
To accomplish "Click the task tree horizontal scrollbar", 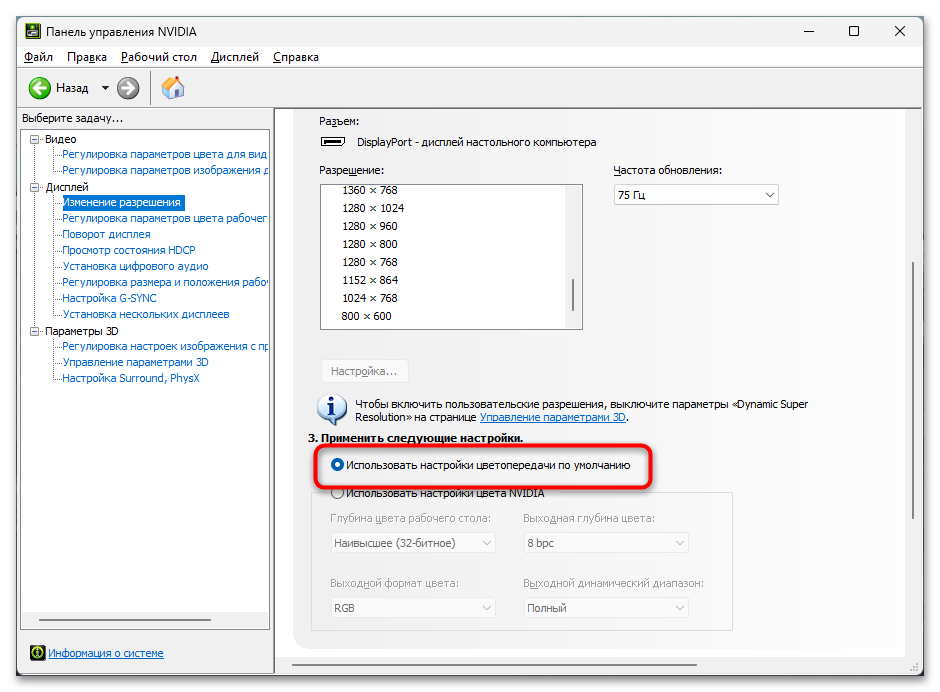I will click(125, 620).
